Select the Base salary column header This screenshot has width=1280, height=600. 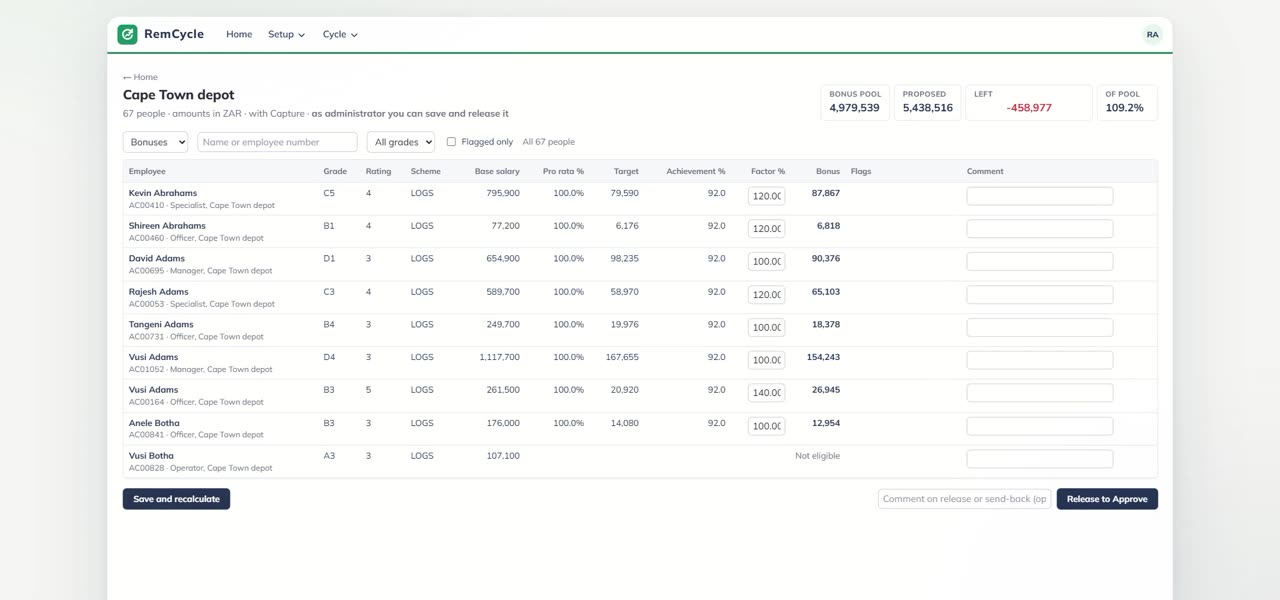click(497, 171)
